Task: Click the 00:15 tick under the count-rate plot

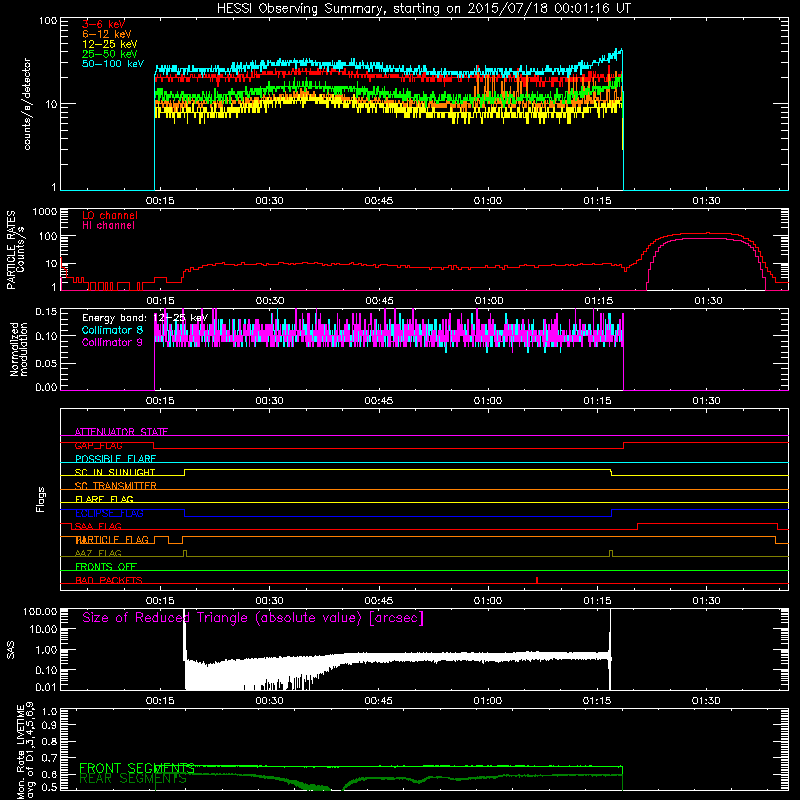Action: tap(160, 201)
